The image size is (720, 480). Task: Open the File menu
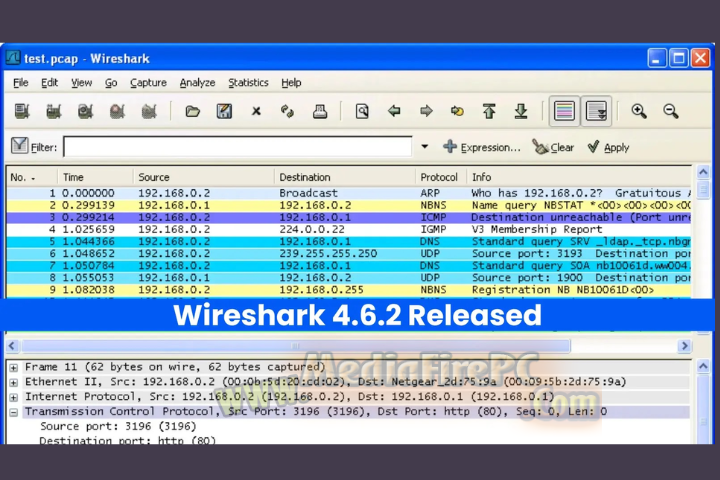(21, 83)
